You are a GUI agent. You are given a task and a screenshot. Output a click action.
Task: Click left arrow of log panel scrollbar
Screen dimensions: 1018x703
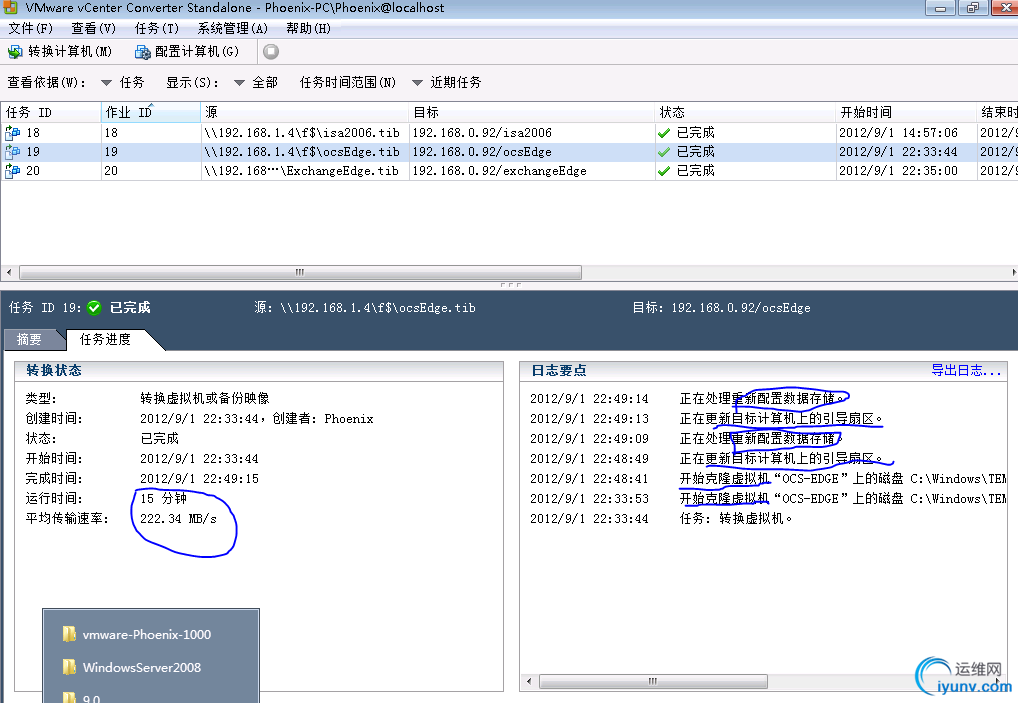click(x=529, y=681)
